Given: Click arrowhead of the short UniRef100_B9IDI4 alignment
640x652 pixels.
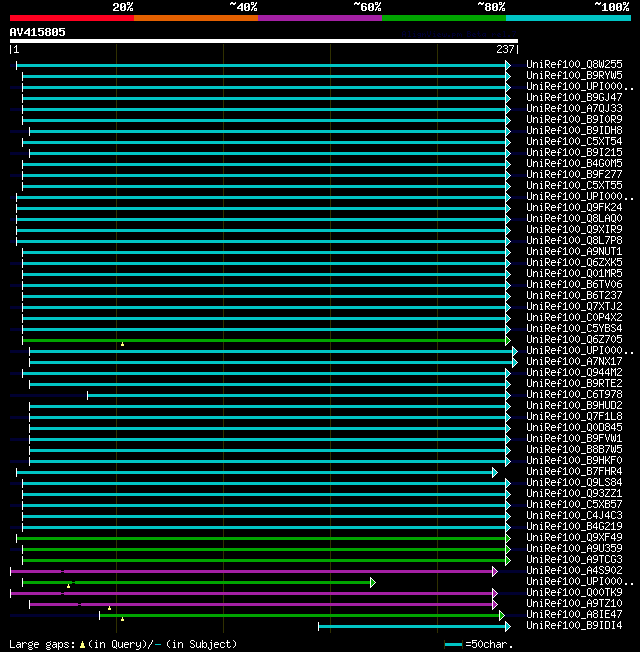Looking at the screenshot, I should click(508, 626).
